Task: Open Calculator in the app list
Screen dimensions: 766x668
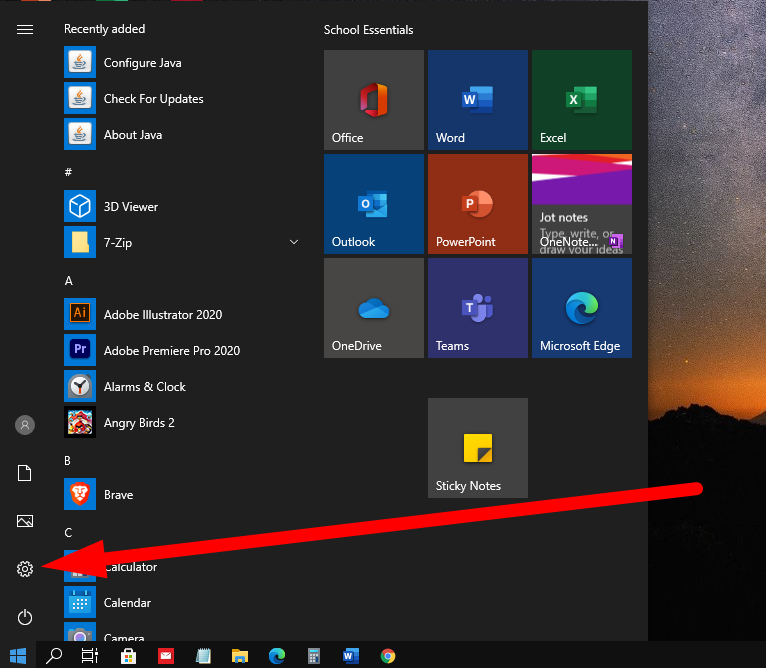Action: click(183, 566)
